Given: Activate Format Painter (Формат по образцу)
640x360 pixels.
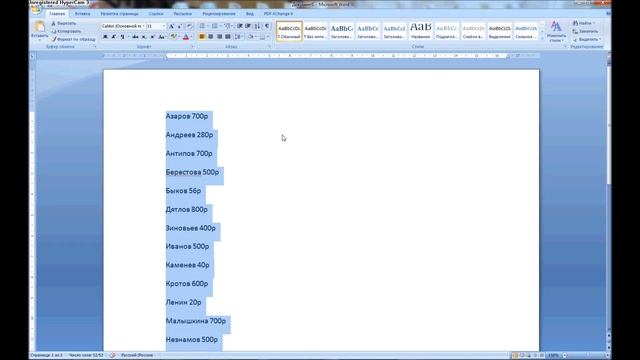Looking at the screenshot, I should [73, 39].
